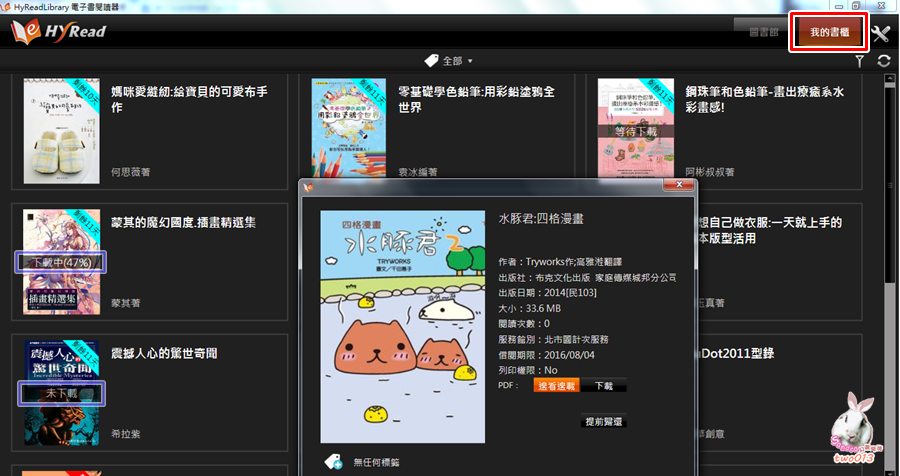Click the 提前歸還 early return button
900x476 pixels.
click(x=604, y=422)
